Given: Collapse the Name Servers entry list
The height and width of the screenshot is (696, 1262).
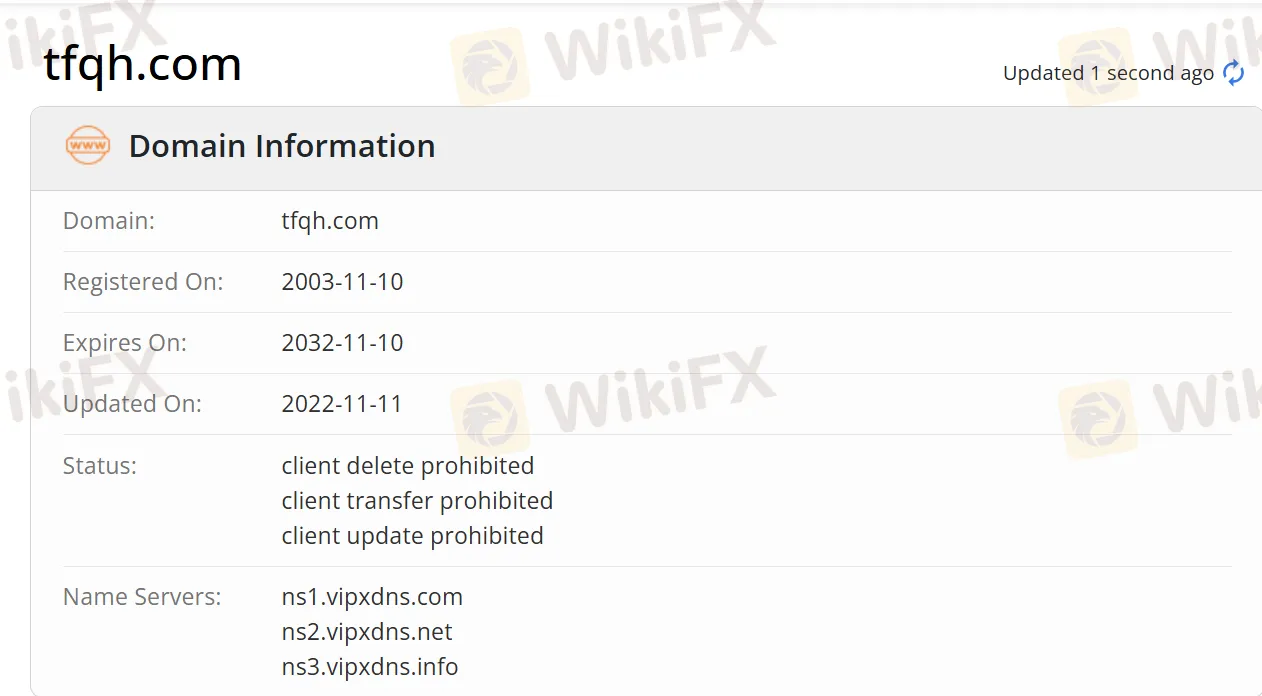Looking at the screenshot, I should pyautogui.click(x=142, y=596).
